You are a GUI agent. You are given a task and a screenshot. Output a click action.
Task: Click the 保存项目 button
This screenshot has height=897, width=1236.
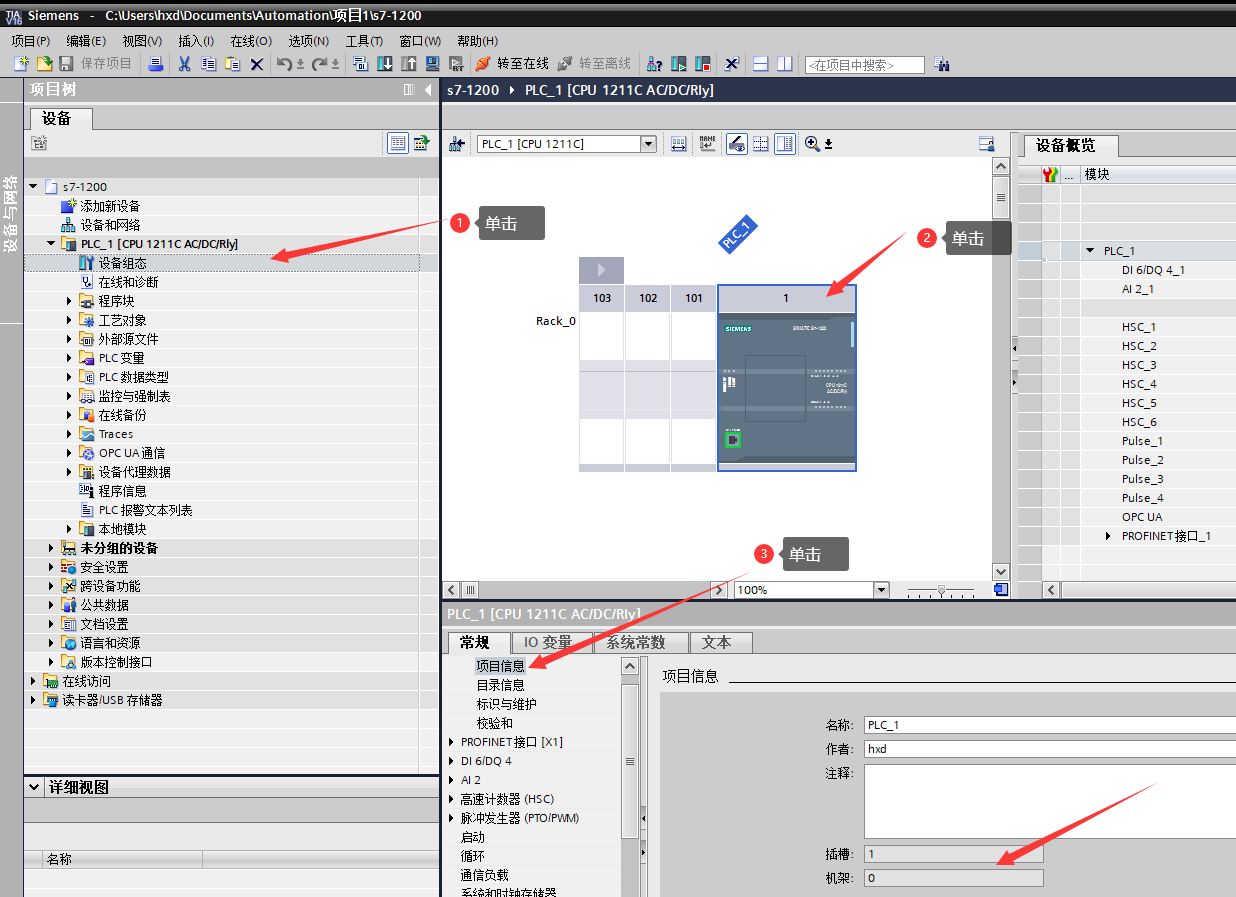click(x=95, y=64)
